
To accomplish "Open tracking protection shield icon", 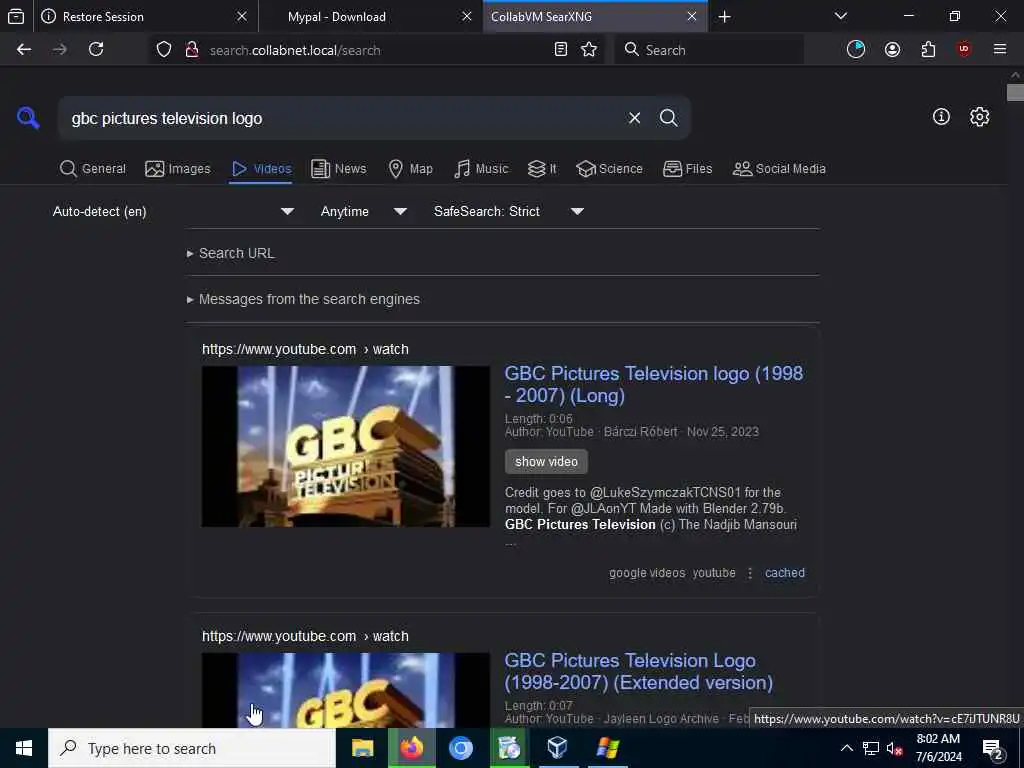I will [164, 50].
